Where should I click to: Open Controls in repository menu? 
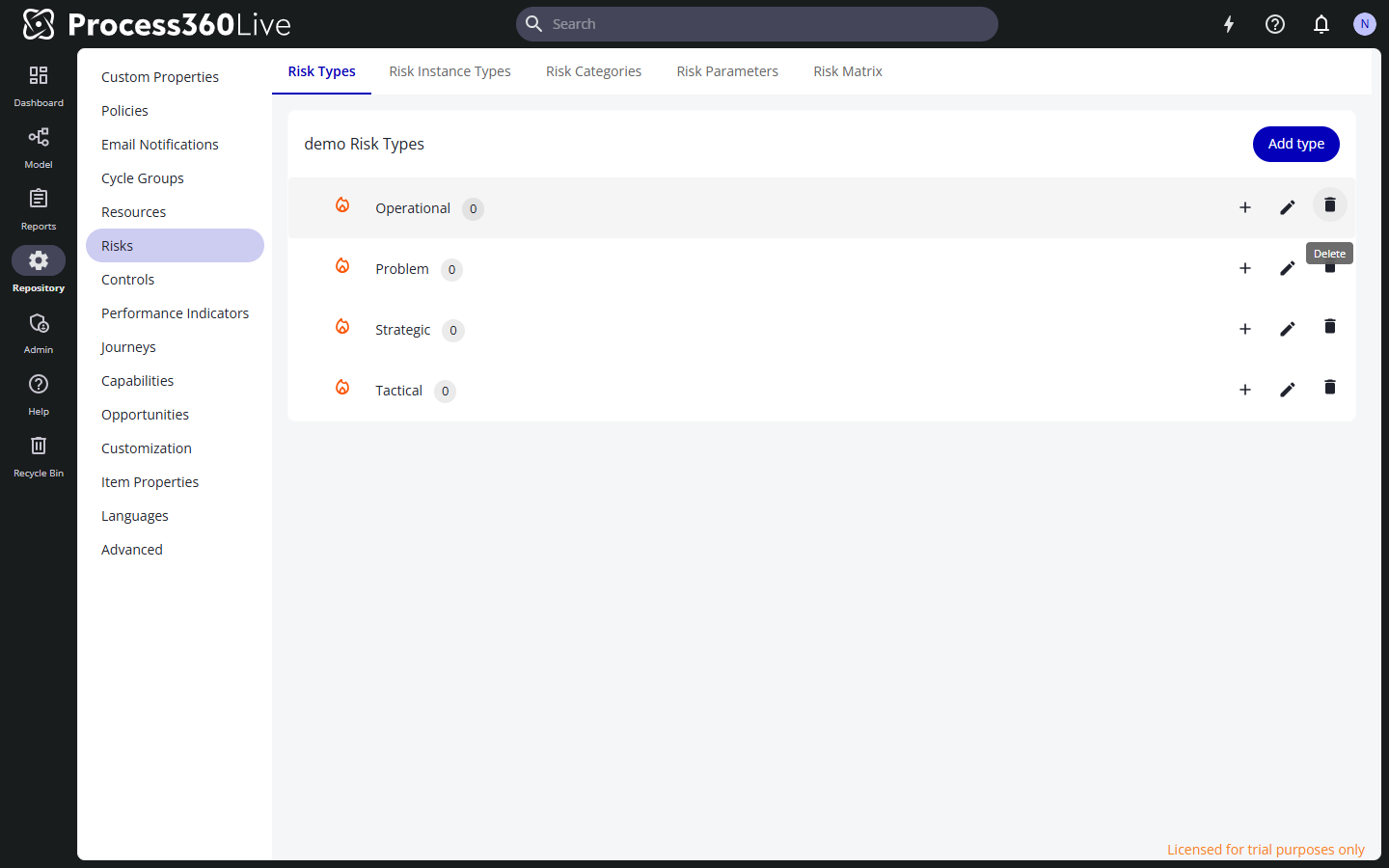(x=175, y=280)
